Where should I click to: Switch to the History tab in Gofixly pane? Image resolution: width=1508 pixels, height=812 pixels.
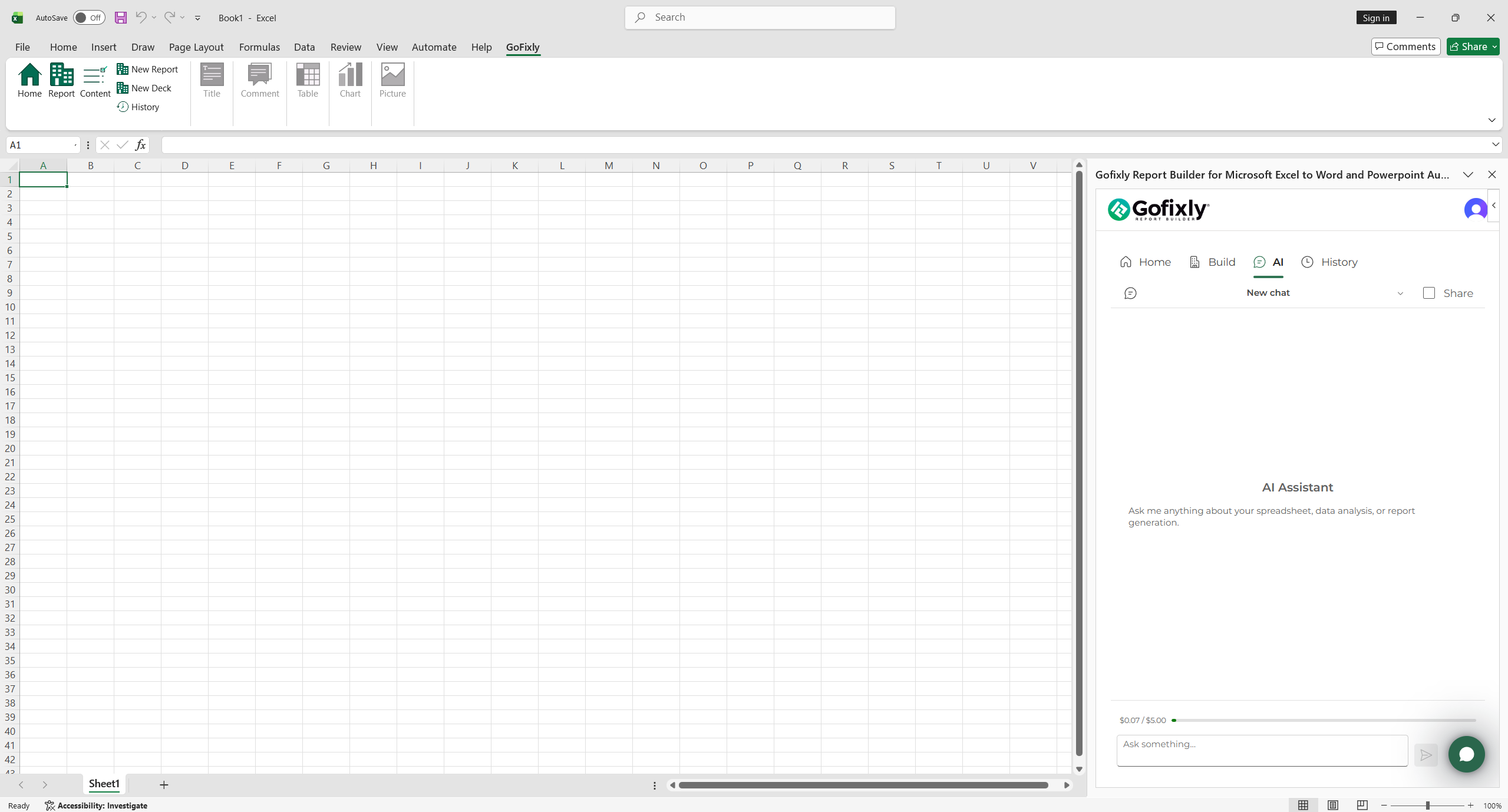1329,262
